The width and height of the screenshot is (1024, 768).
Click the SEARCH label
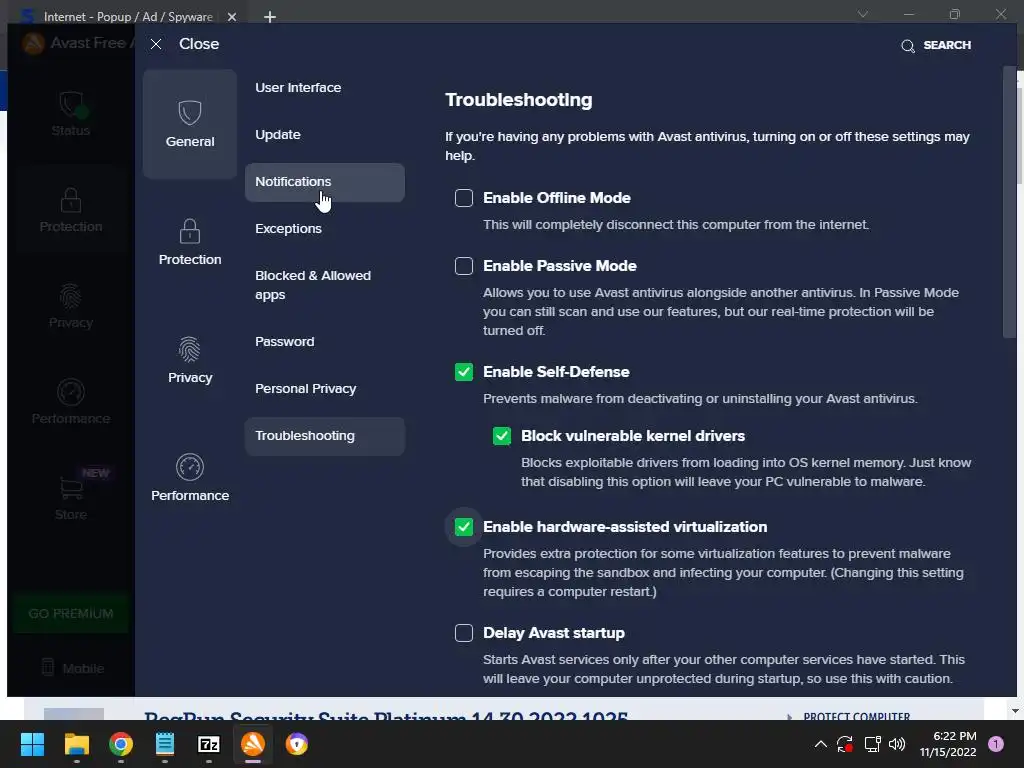point(947,45)
